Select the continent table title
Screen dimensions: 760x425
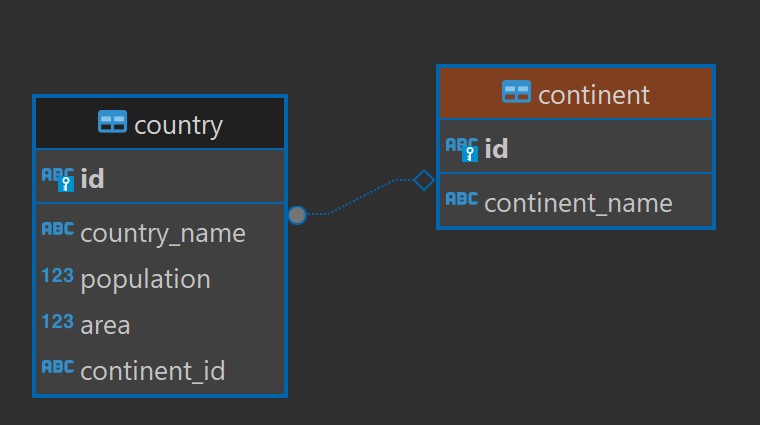594,95
